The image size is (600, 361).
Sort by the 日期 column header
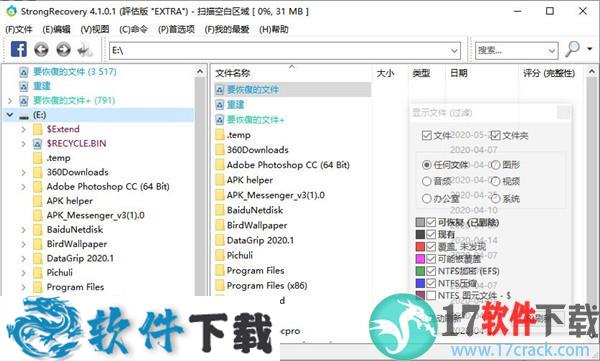458,73
